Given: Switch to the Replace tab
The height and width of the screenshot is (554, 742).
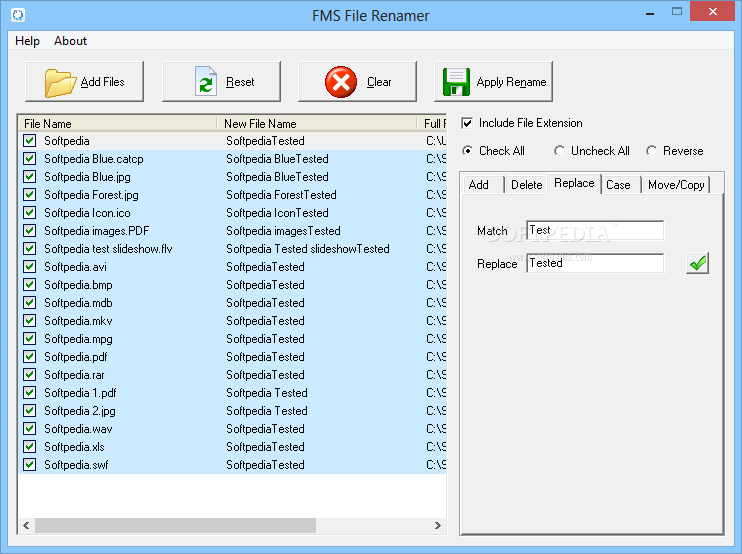Looking at the screenshot, I should (574, 183).
